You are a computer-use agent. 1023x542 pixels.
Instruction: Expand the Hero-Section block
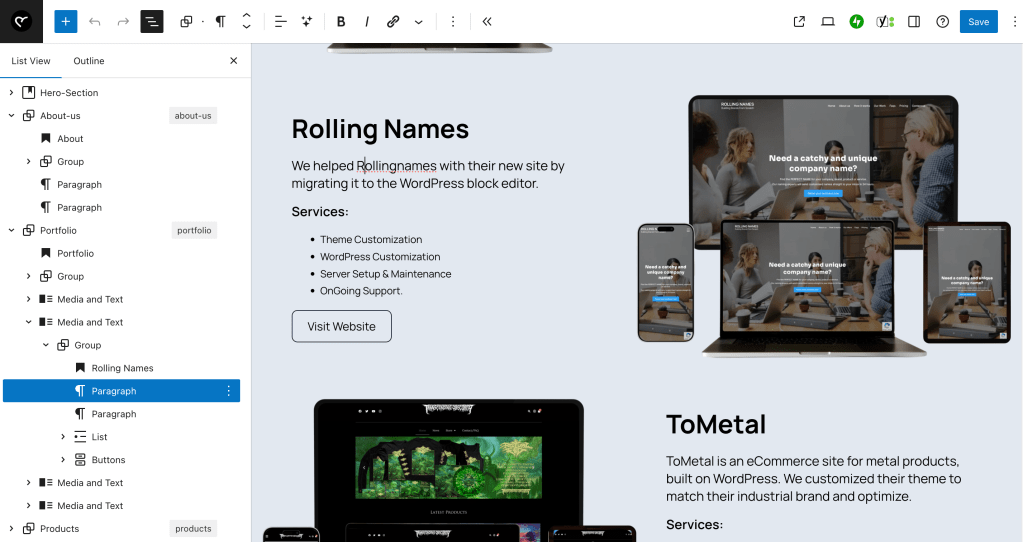[11, 93]
